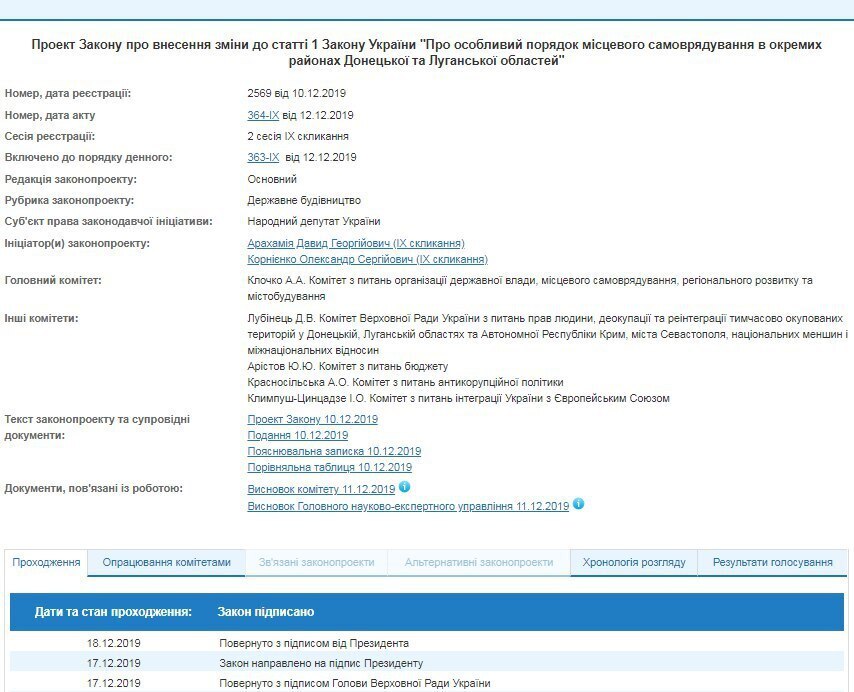This screenshot has height=692, width=854.
Task: Click info icon beside Висновок комітету link
Action: pos(404,487)
